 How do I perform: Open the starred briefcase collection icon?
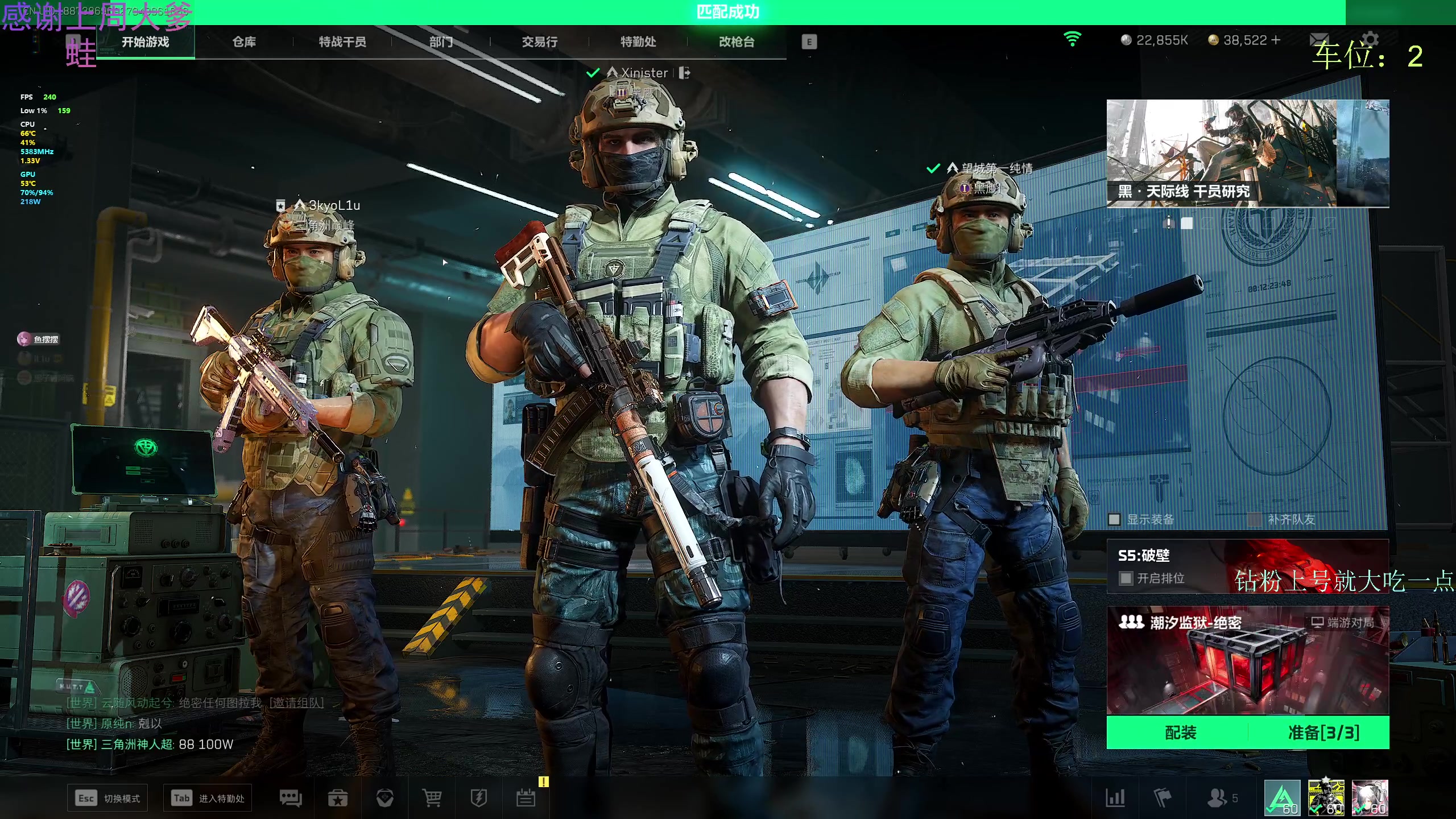[338, 798]
